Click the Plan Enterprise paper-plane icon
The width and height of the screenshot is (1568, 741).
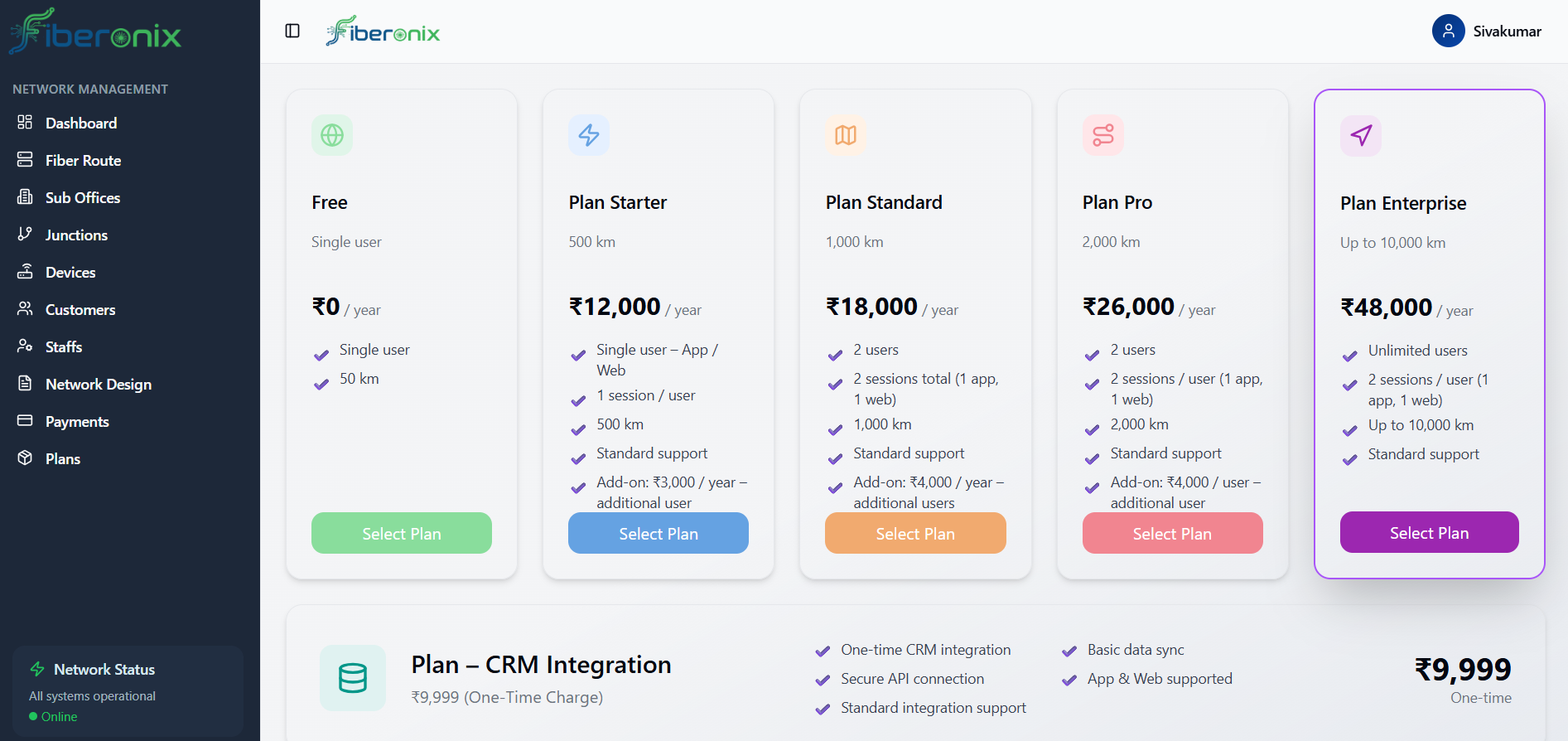coord(1361,135)
